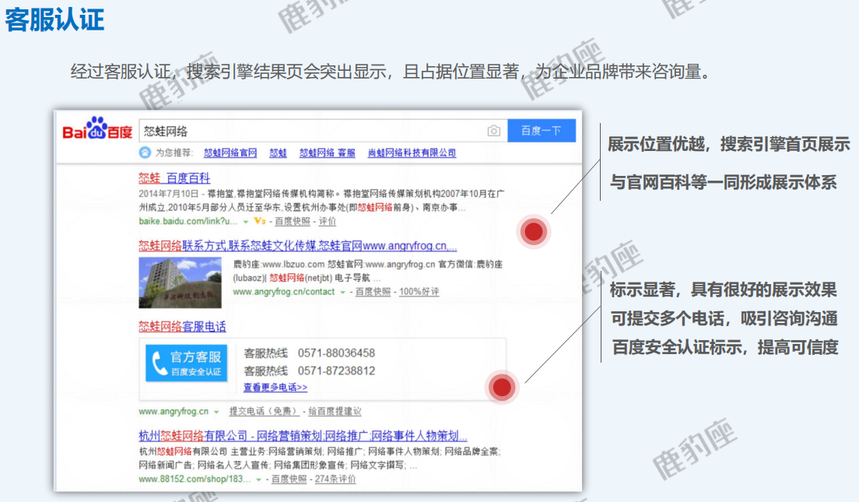The width and height of the screenshot is (859, 502).
Task: Open camera image search icon
Action: (x=494, y=130)
